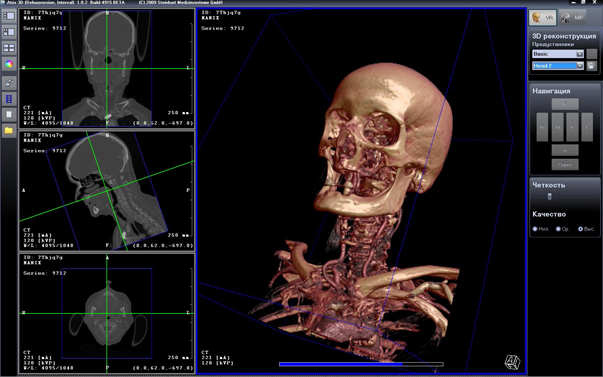This screenshot has width=603, height=377.
Task: Click the white document page icon
Action: click(x=9, y=115)
